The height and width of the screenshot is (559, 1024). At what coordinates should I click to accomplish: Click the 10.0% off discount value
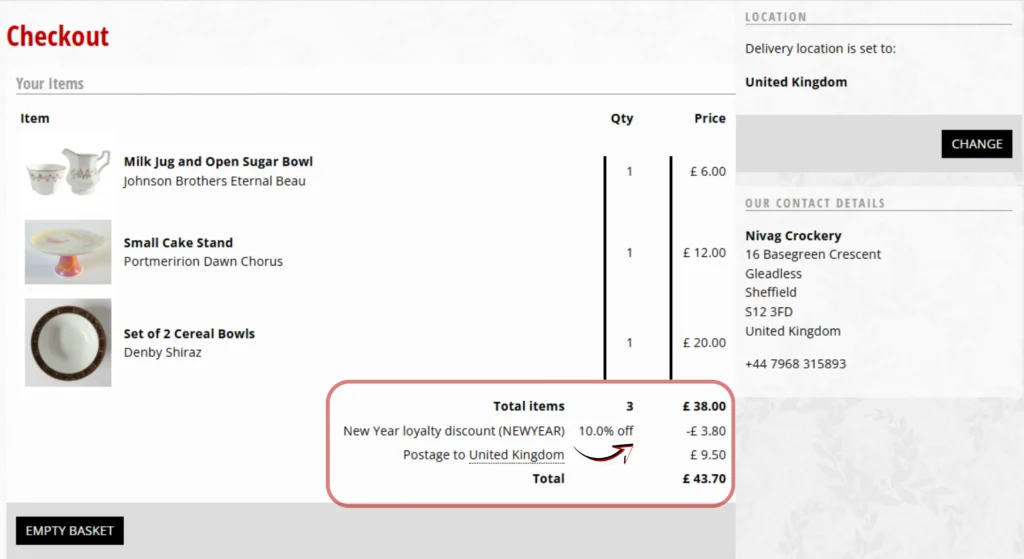pyautogui.click(x=606, y=431)
